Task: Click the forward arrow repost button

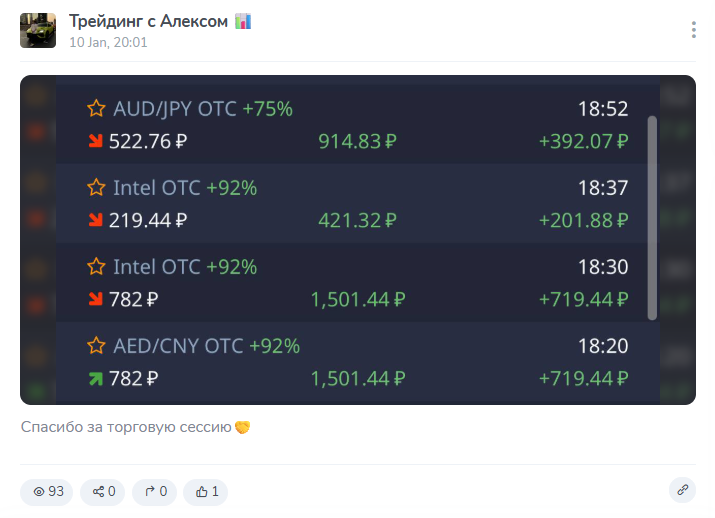Action: (x=155, y=491)
